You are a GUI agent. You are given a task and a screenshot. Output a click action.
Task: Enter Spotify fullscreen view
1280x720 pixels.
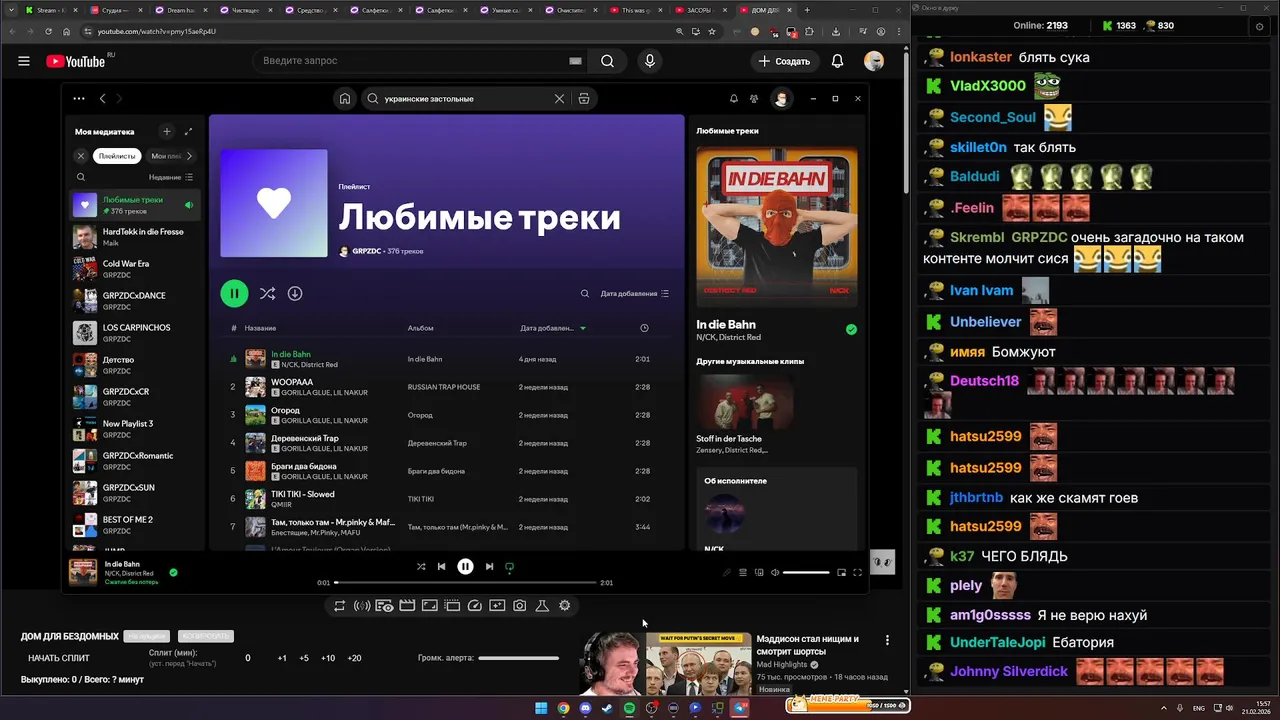coord(857,572)
